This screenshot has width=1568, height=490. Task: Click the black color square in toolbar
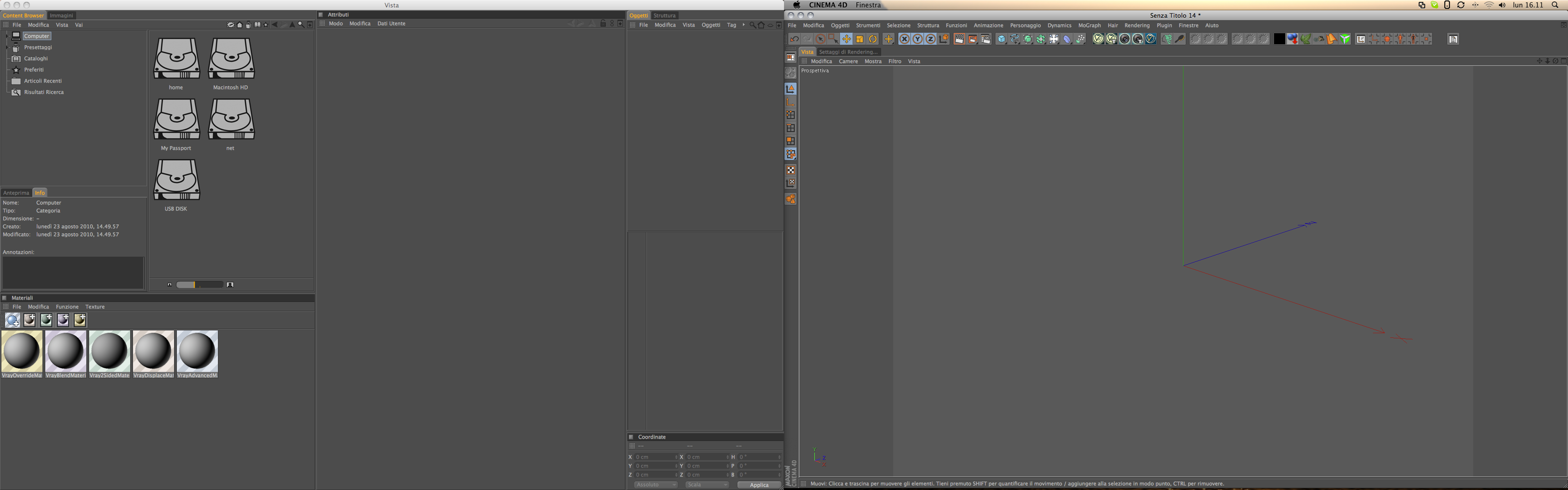click(1280, 39)
